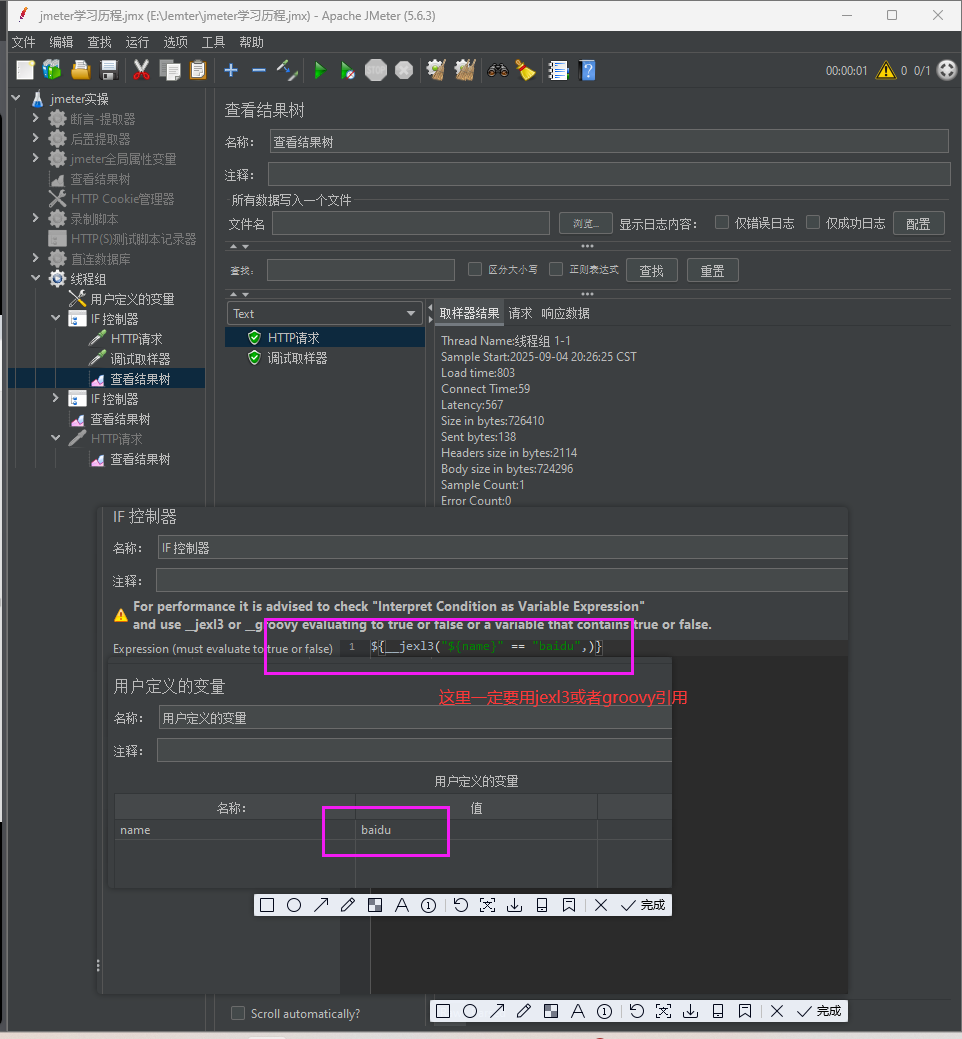This screenshot has height=1039, width=962.
Task: Open Search with the binoculars icon
Action: click(x=498, y=70)
